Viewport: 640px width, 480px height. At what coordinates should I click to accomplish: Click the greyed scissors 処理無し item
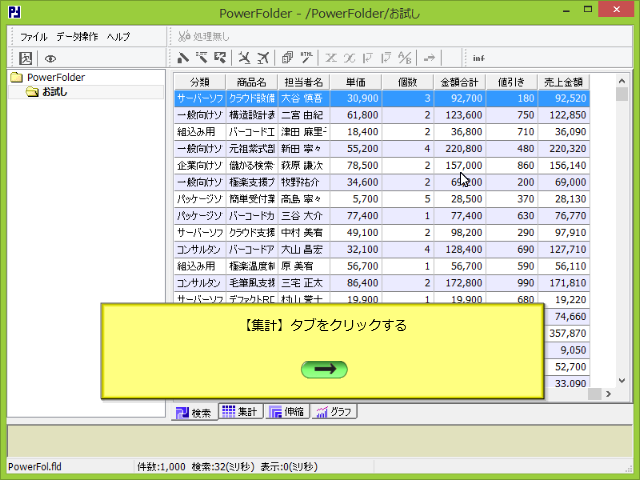204,37
